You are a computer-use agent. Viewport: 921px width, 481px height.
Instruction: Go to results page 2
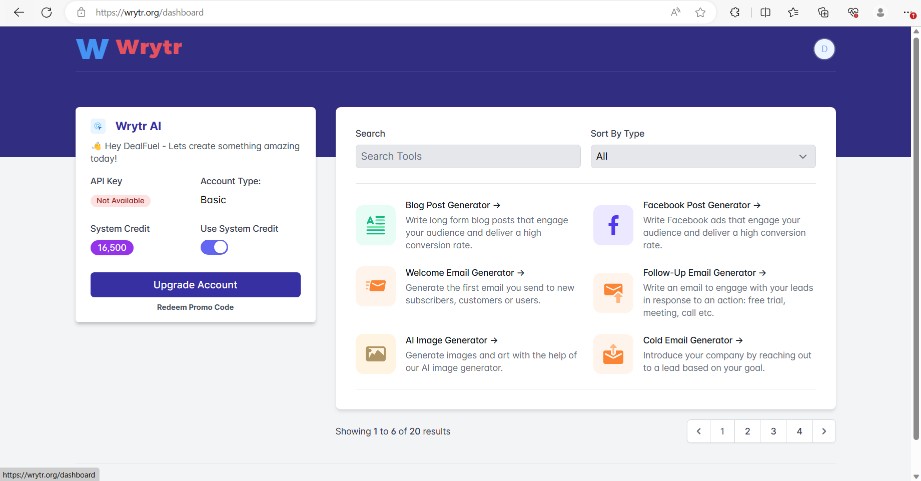[747, 431]
